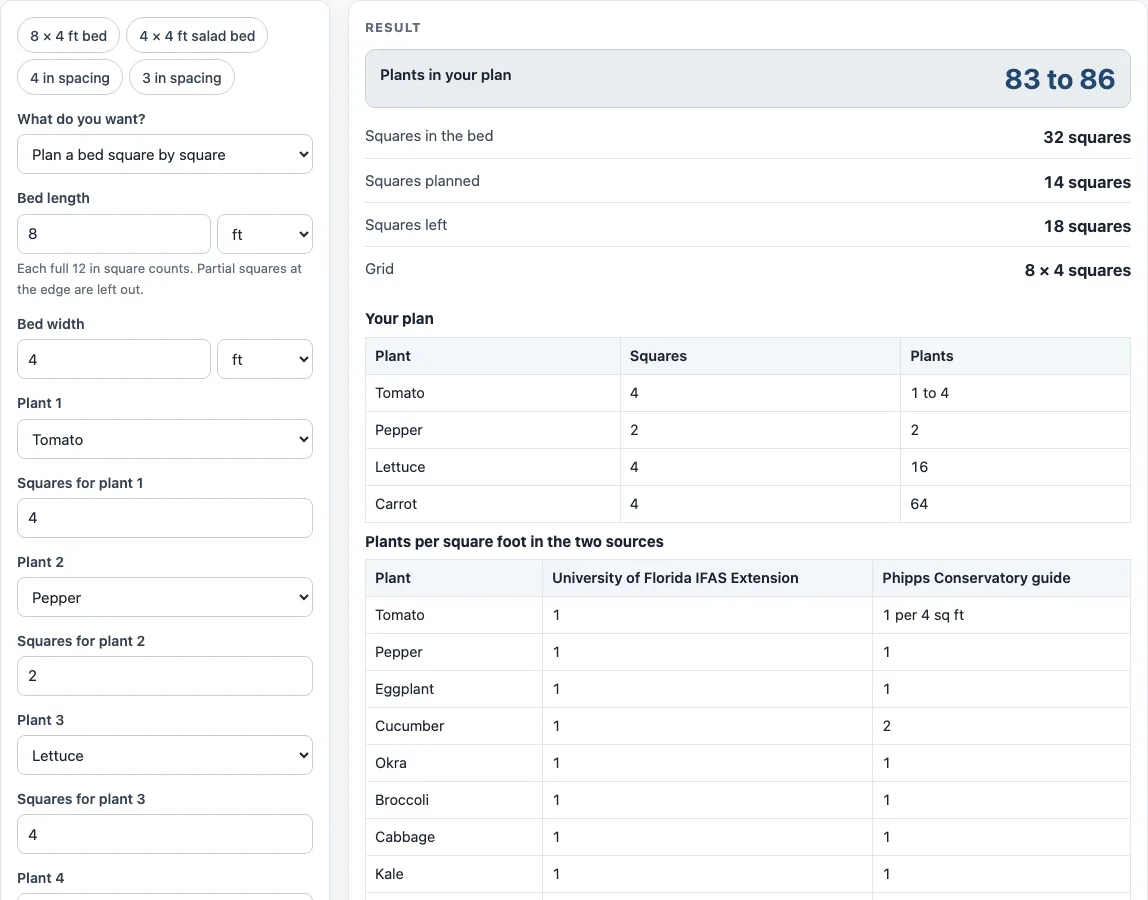Expand the Plant 2 Pepper dropdown
1148x900 pixels.
coord(165,598)
